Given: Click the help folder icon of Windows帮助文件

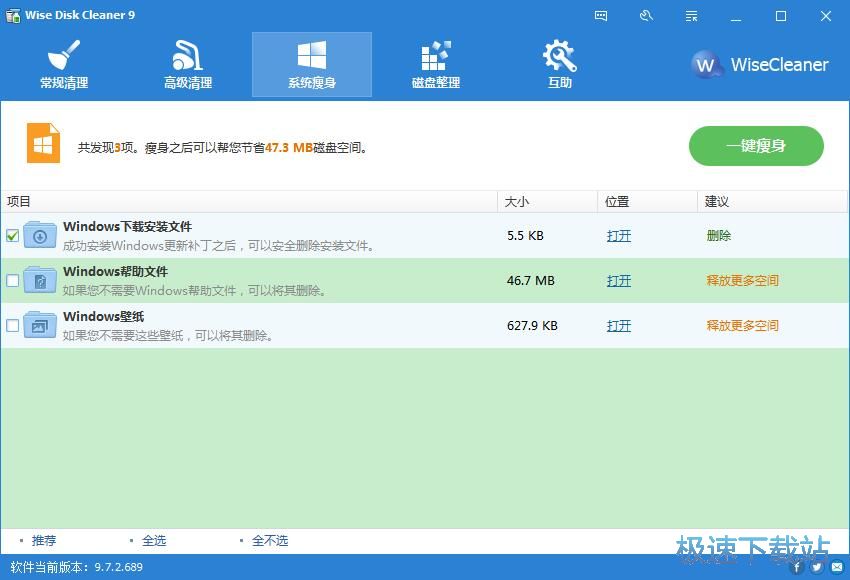Looking at the screenshot, I should [40, 280].
